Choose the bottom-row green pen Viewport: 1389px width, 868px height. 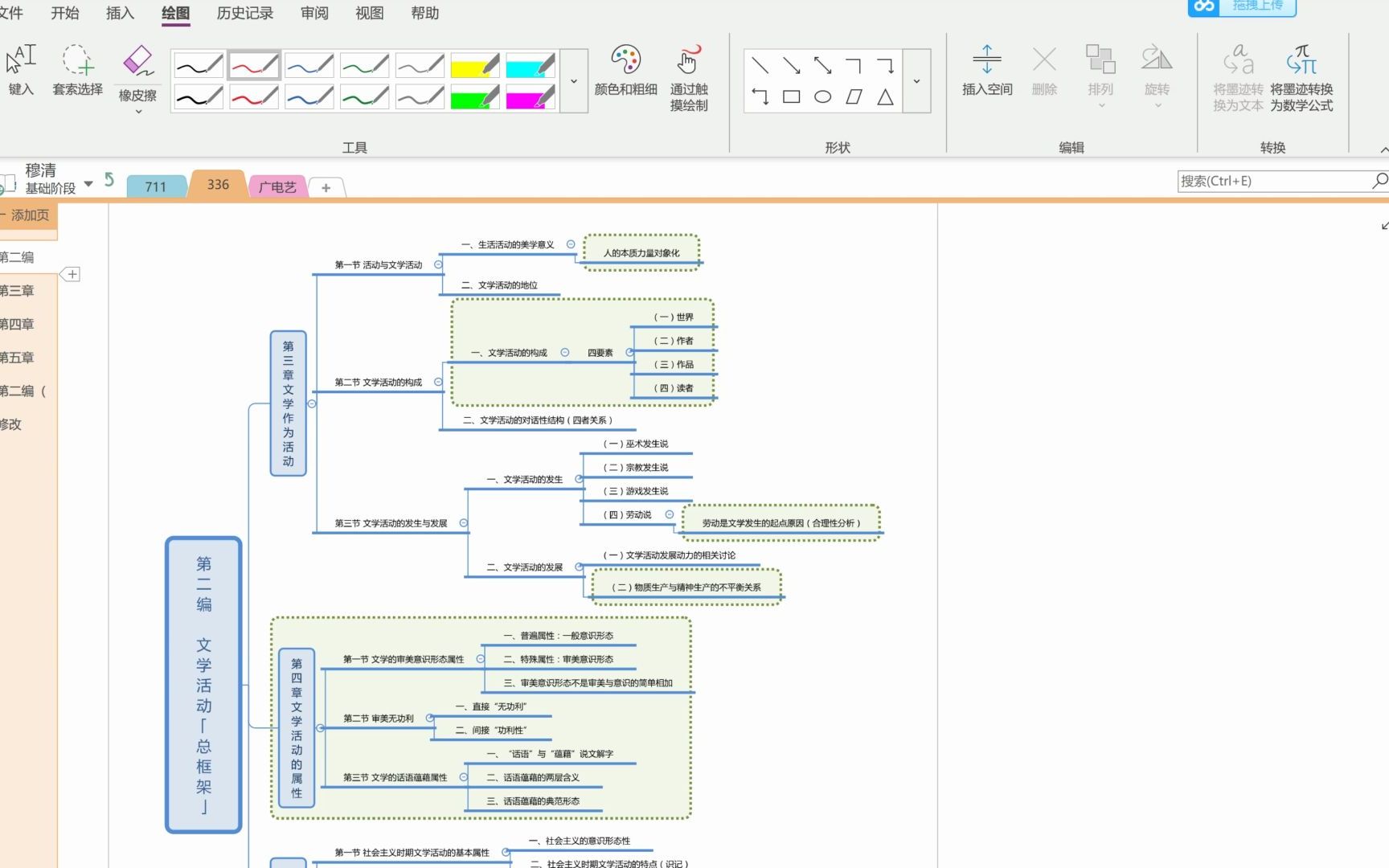pos(365,97)
